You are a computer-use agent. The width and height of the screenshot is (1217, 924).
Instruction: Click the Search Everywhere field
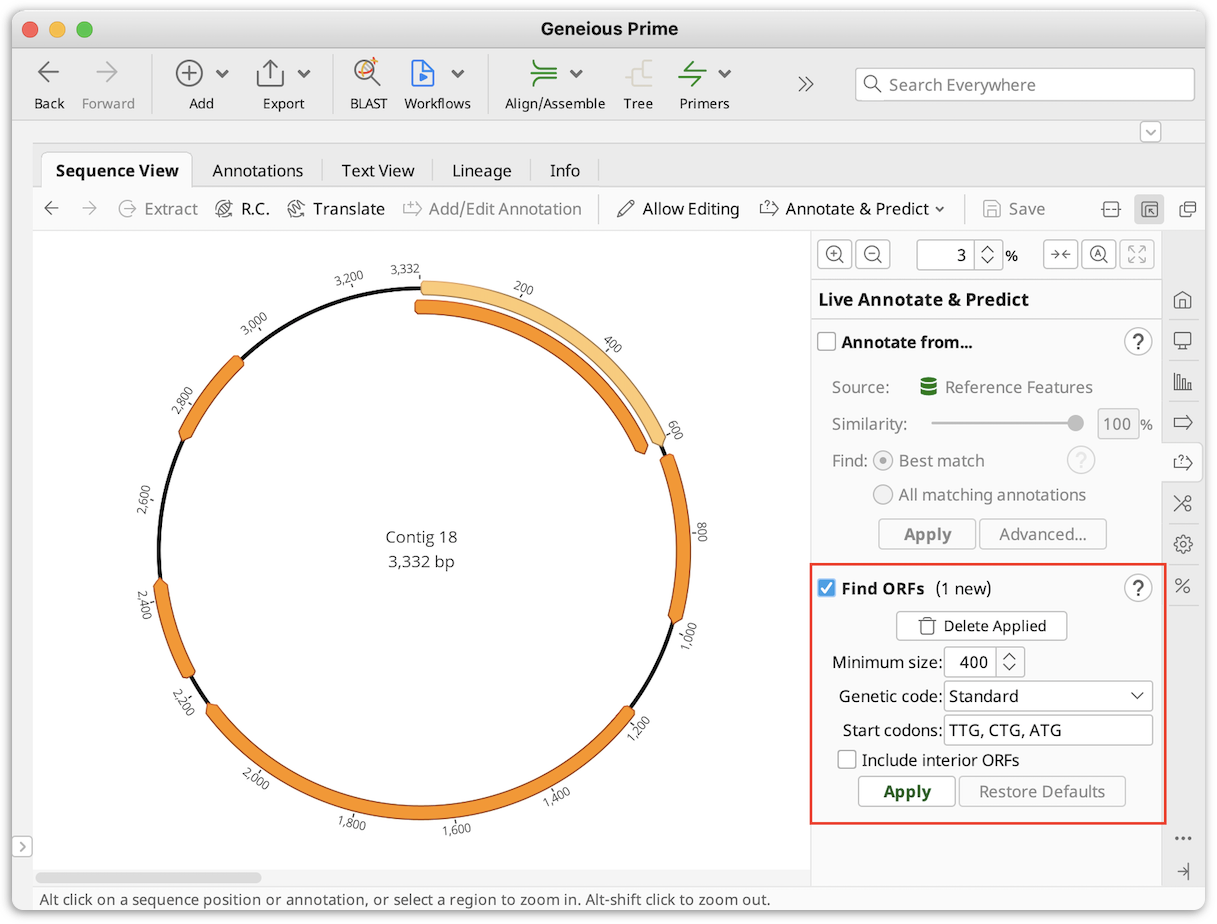click(1025, 85)
